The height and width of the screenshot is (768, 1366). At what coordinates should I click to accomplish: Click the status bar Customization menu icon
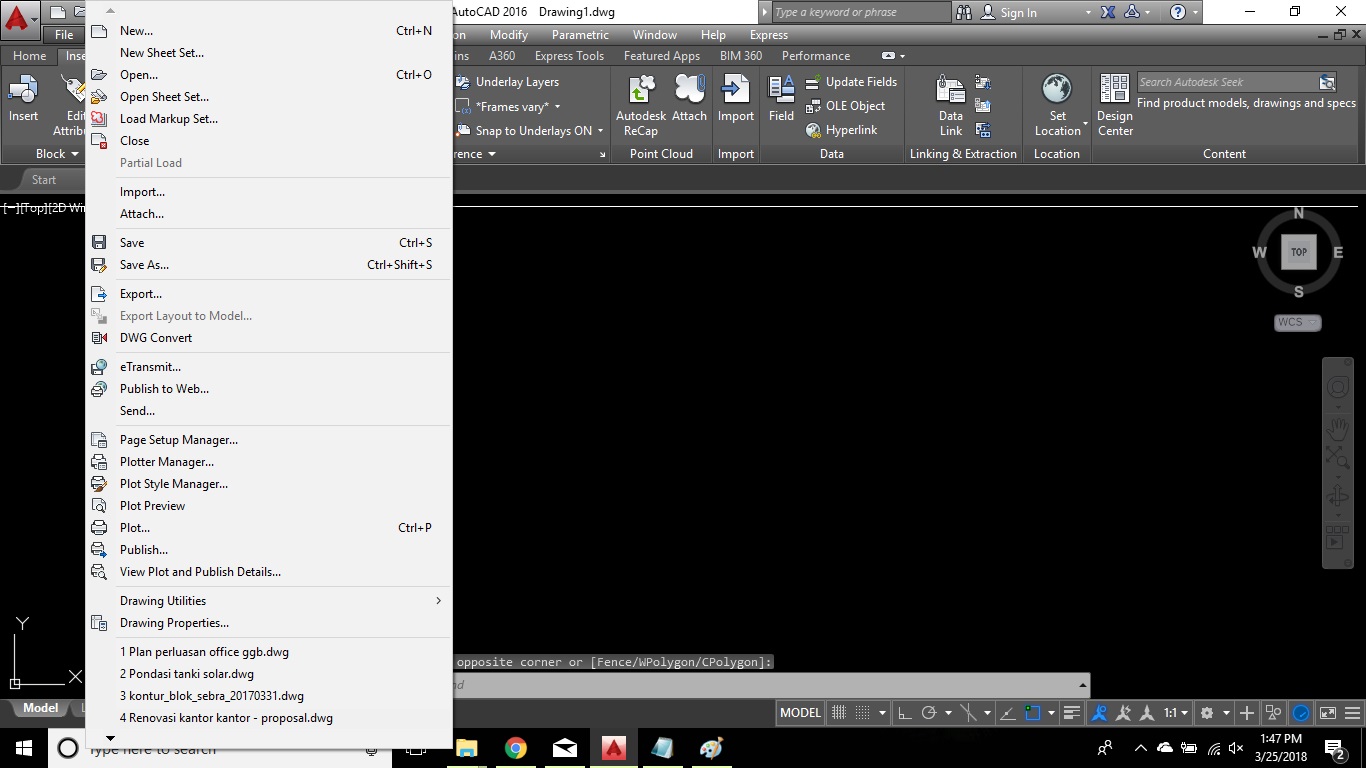(x=1353, y=713)
